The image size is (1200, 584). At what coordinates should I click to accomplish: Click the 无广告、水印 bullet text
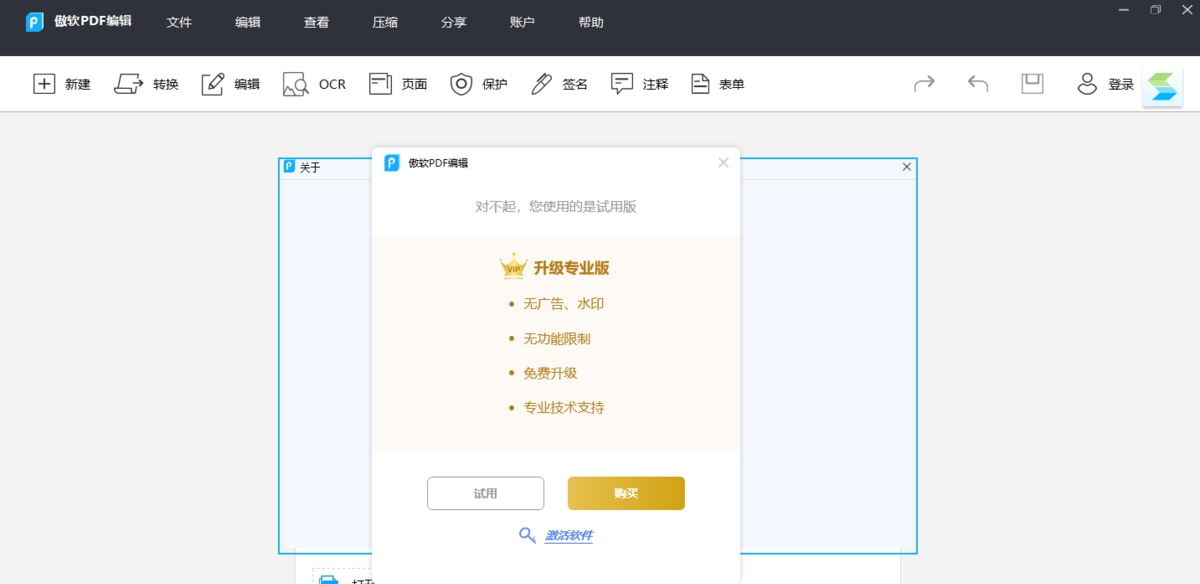tap(564, 303)
